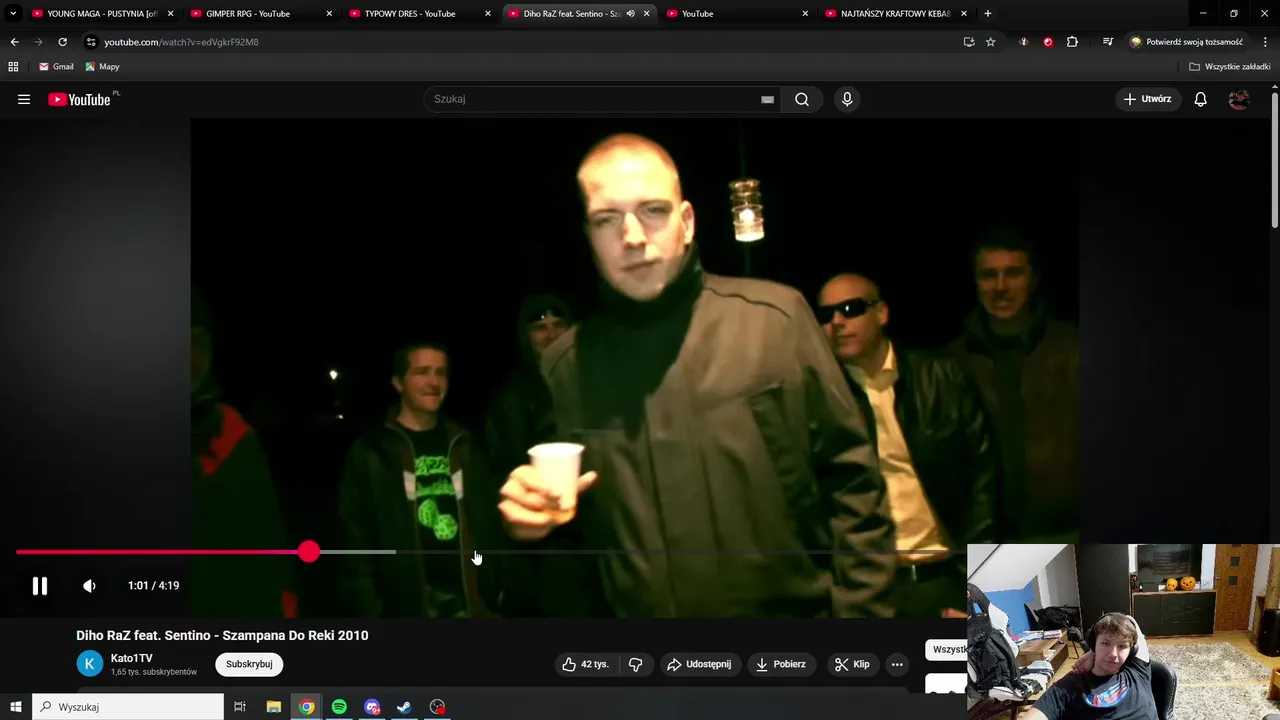Click the Utwórz create button
The image size is (1280, 720).
(x=1148, y=99)
